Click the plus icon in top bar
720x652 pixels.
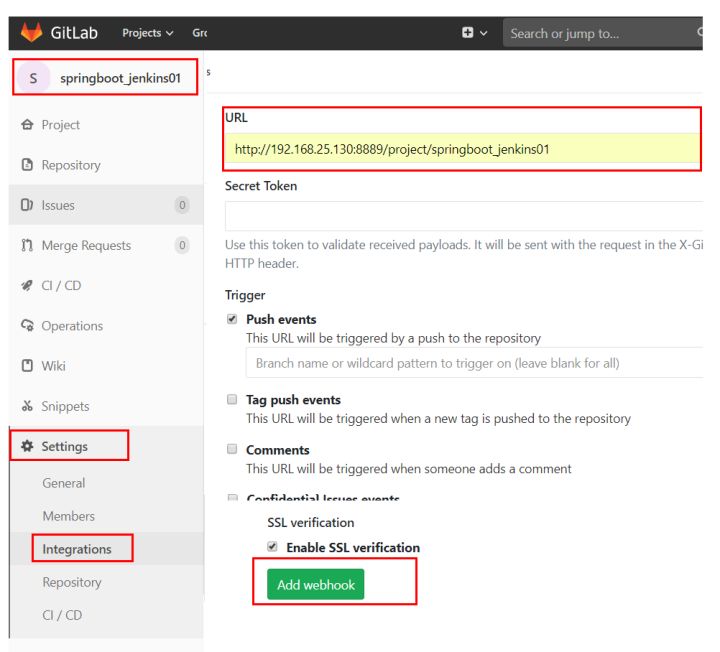(467, 33)
